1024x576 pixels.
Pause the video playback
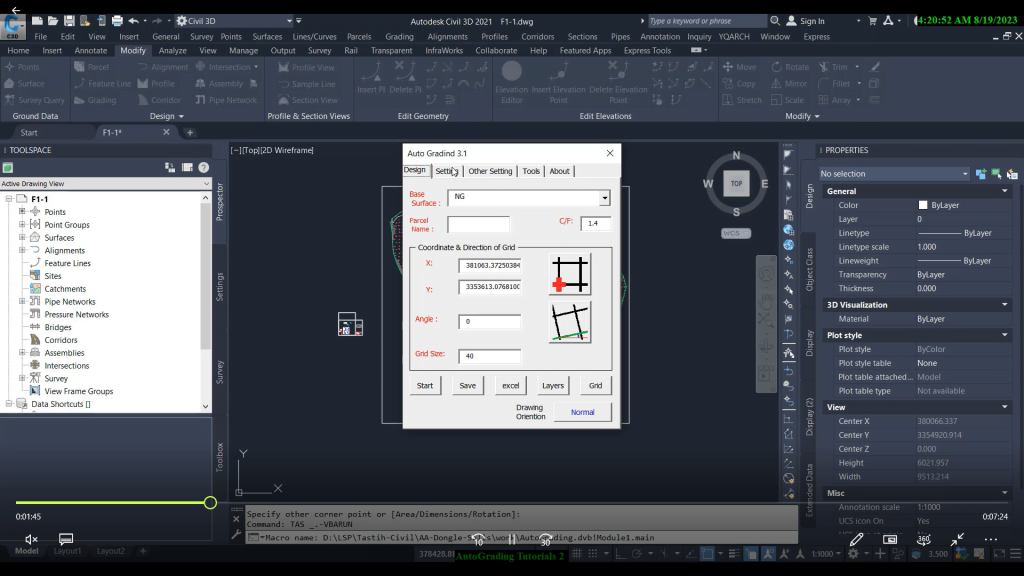coord(512,540)
